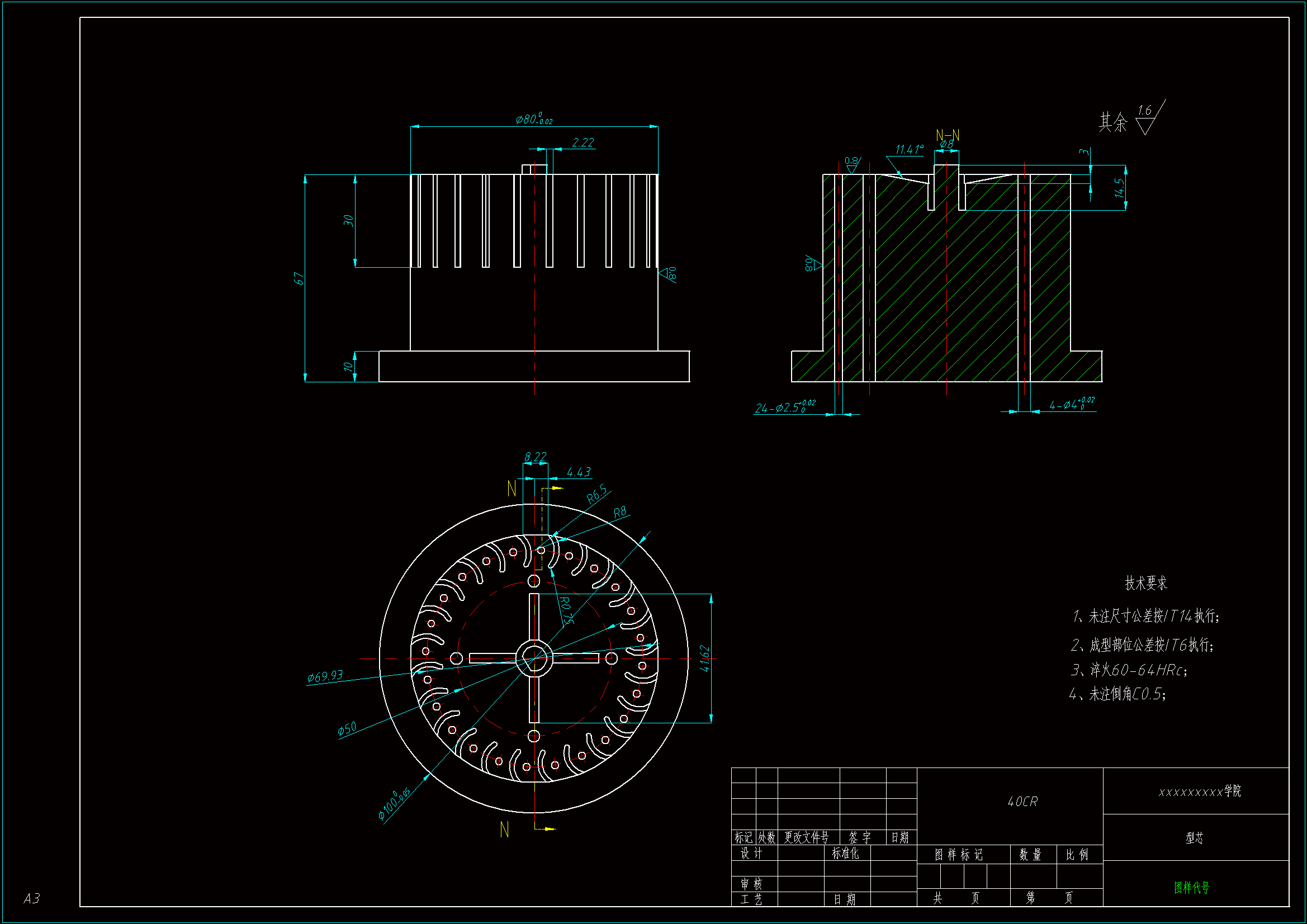This screenshot has width=1307, height=924.
Task: Click the 41.62 vertical dimension
Action: click(705, 658)
